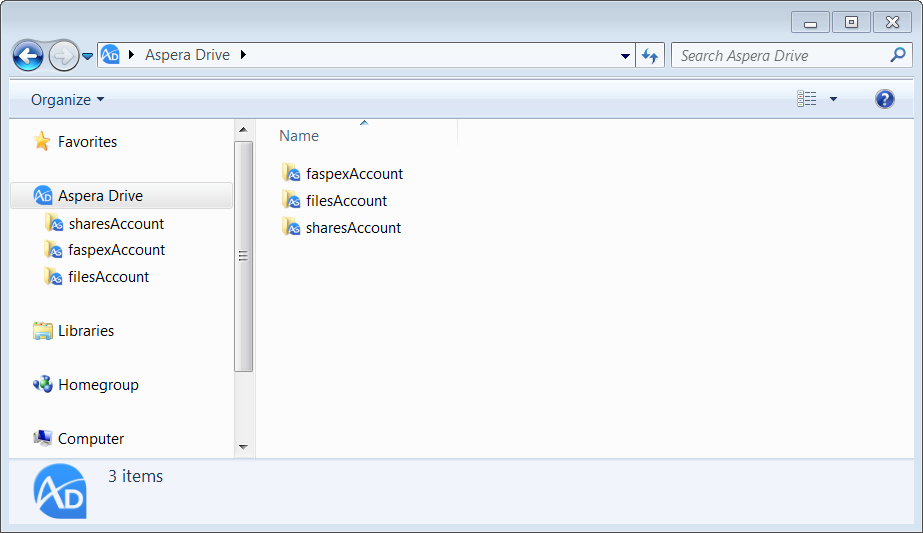
Task: Open the Organize menu
Action: [x=67, y=100]
